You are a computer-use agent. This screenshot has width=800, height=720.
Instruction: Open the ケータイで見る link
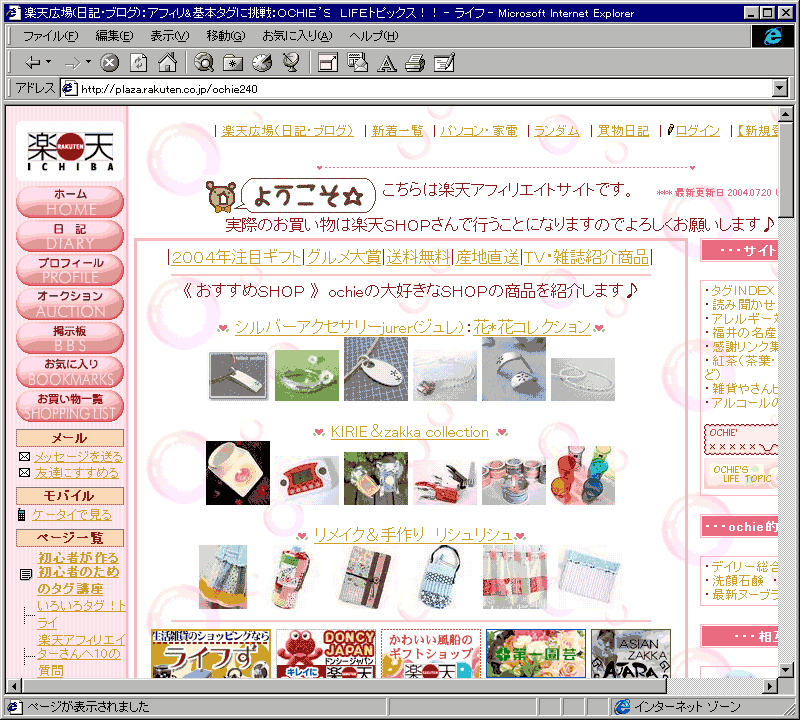[x=72, y=514]
